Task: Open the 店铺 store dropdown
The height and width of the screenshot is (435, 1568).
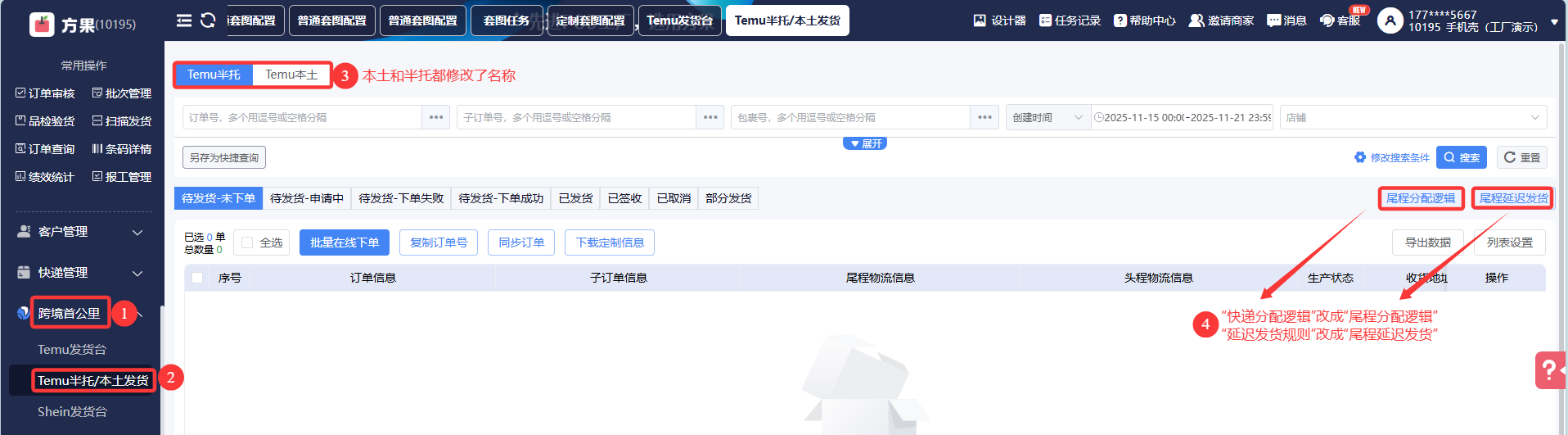Action: pos(1413,118)
